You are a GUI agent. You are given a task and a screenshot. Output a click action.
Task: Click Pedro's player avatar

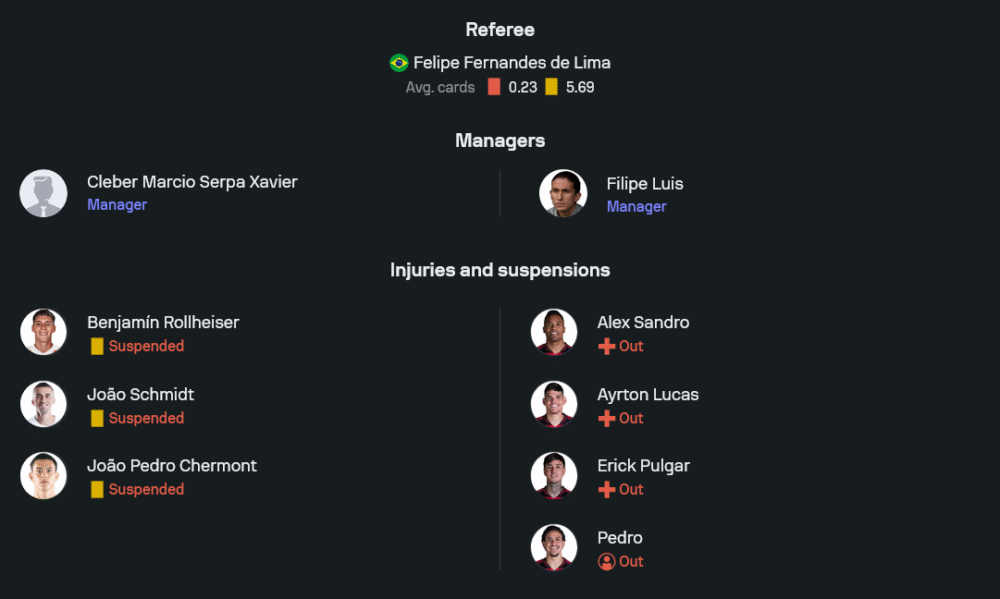pyautogui.click(x=554, y=548)
